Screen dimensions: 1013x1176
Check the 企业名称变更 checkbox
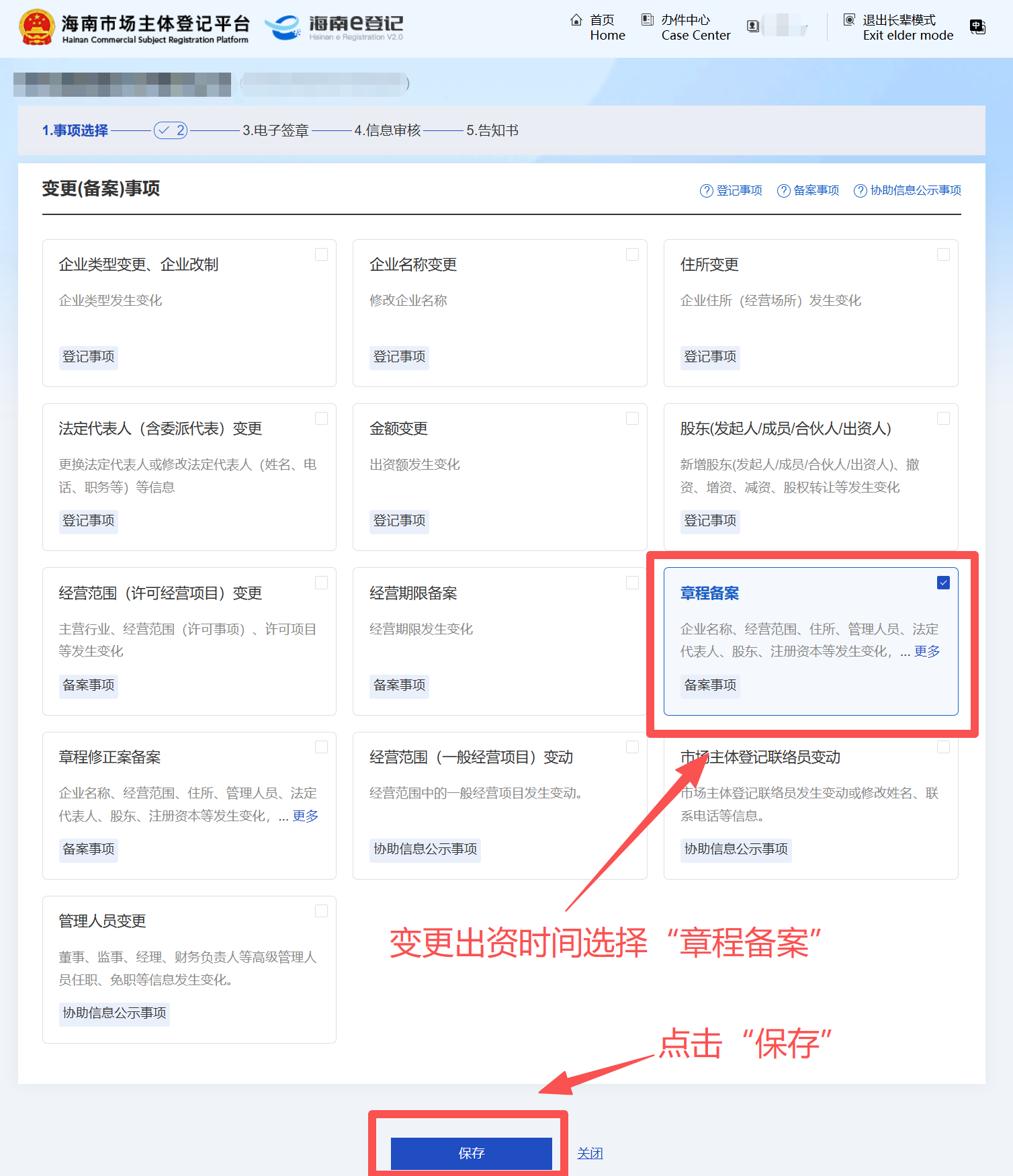[632, 255]
